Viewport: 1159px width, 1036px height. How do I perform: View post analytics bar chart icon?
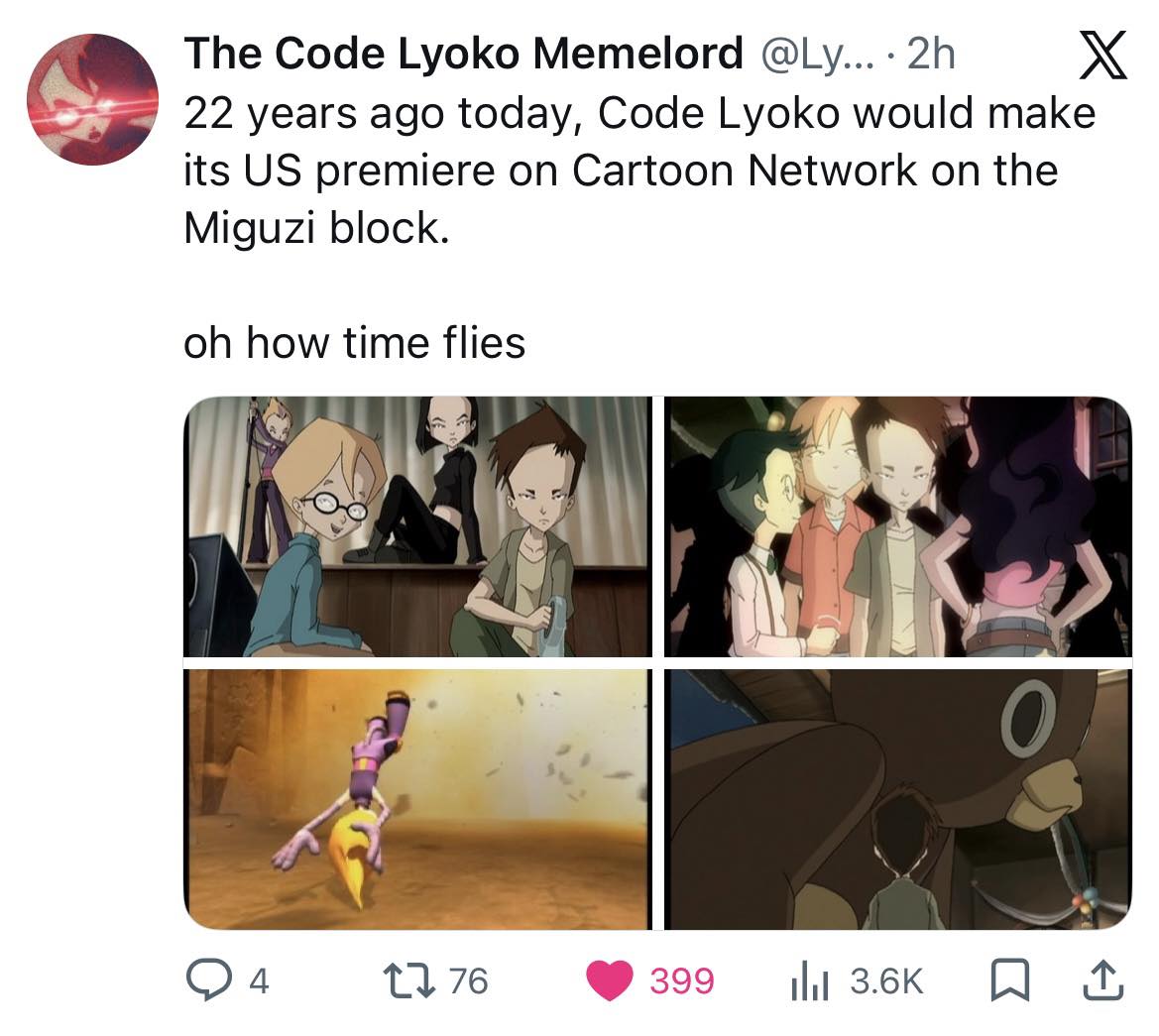pos(810,982)
